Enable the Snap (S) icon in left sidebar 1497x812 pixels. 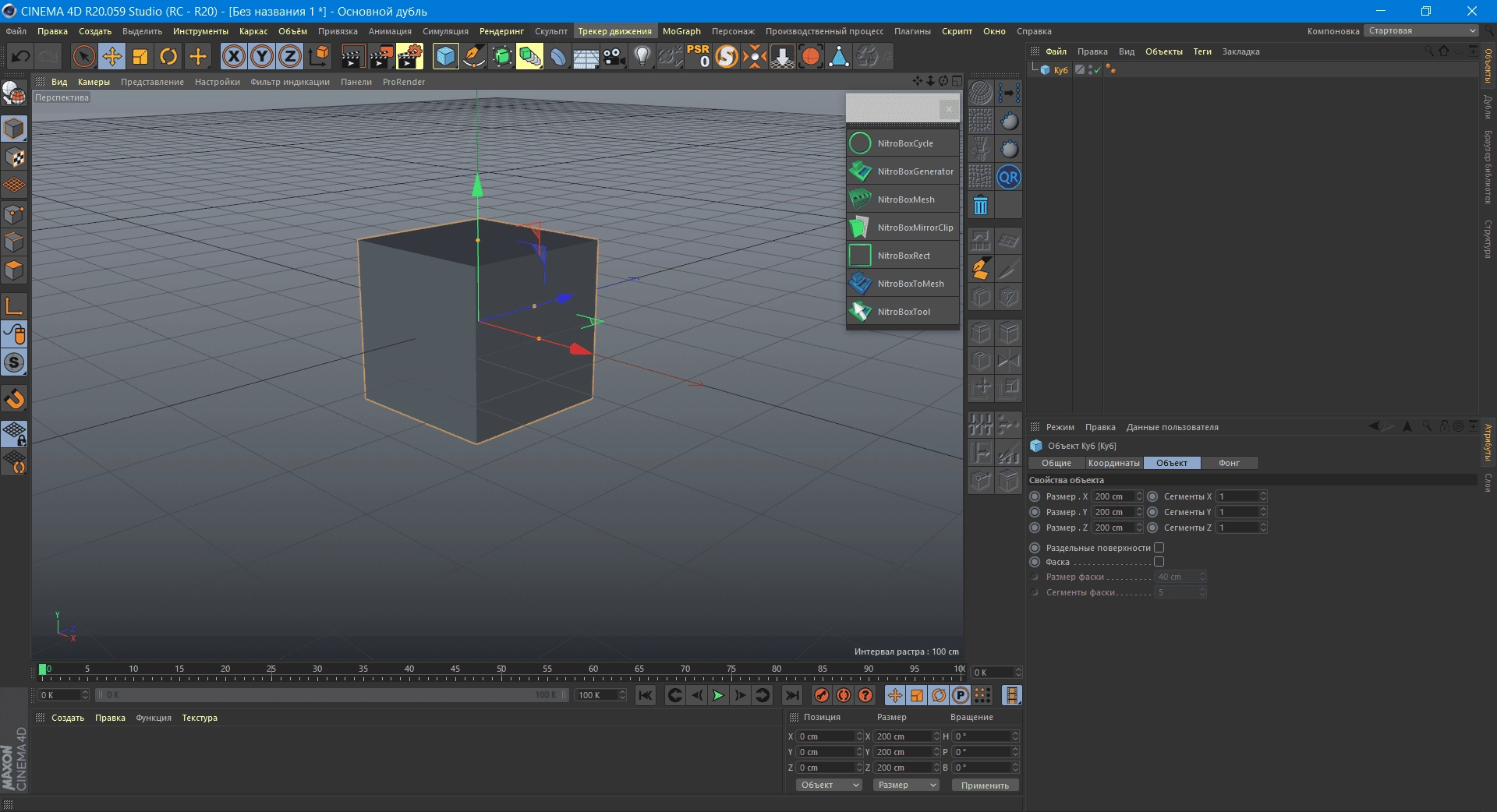click(x=14, y=362)
